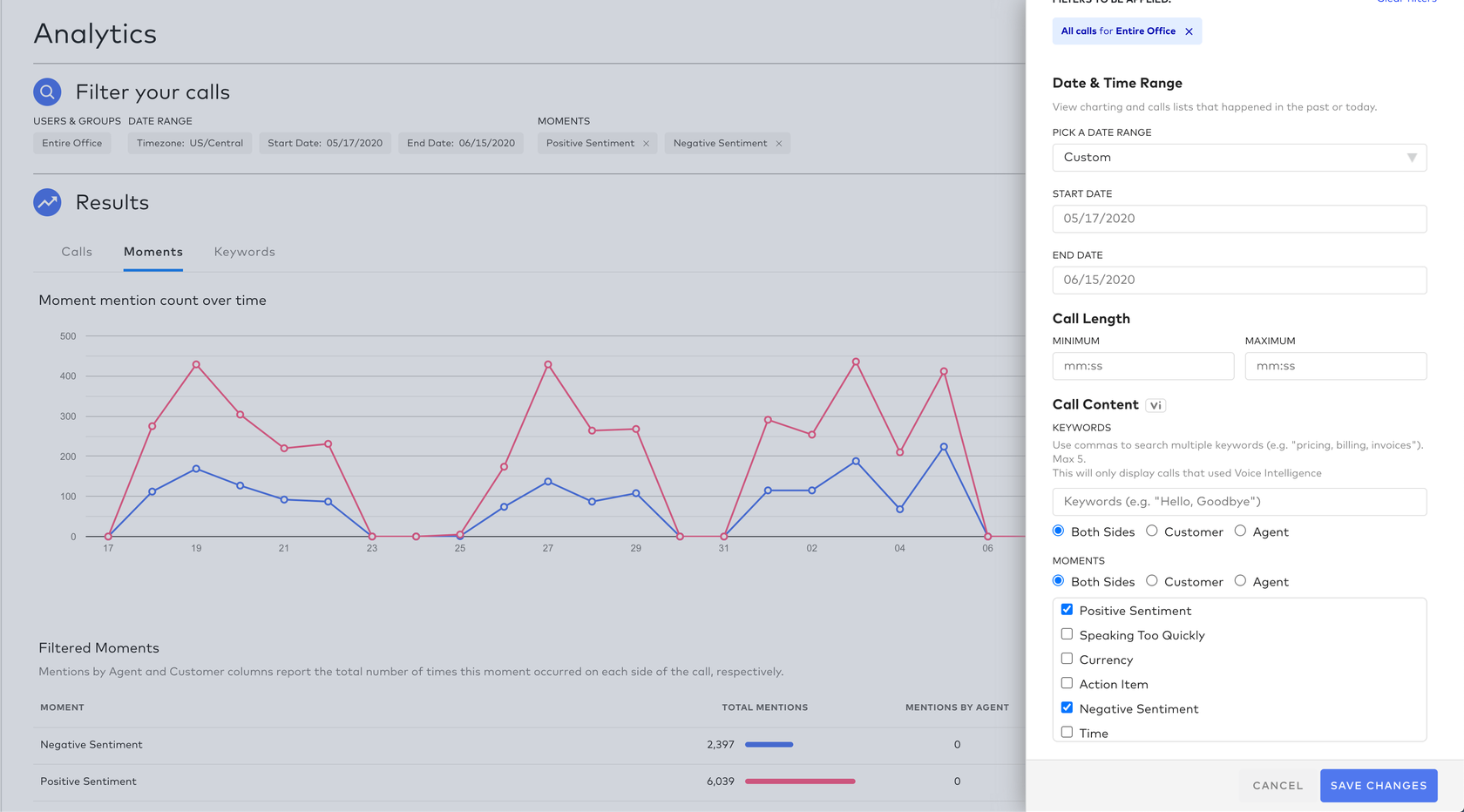Switch to the Calls tab
1464x812 pixels.
tap(77, 252)
